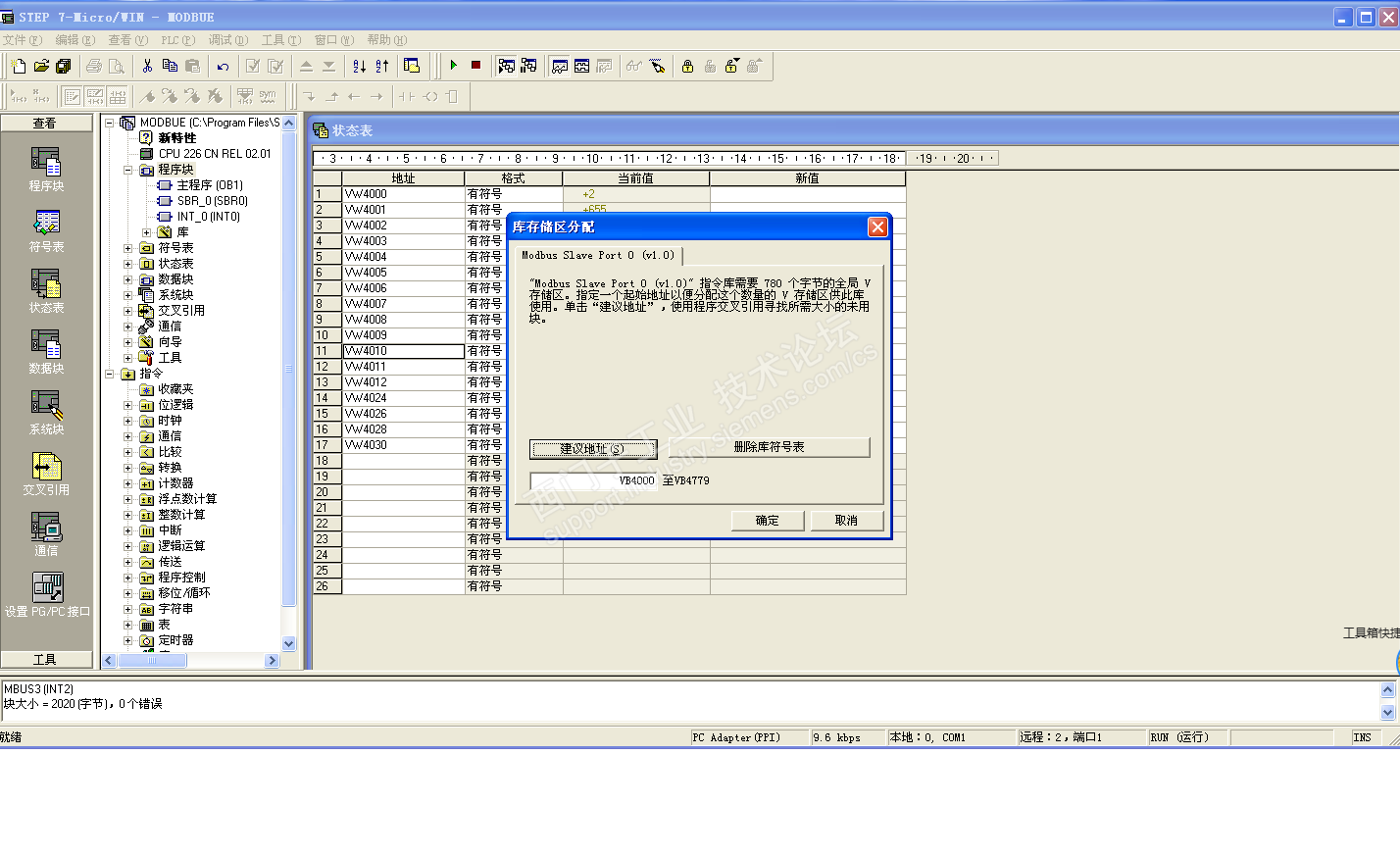Click the 查看 header in the view bar

click(46, 124)
